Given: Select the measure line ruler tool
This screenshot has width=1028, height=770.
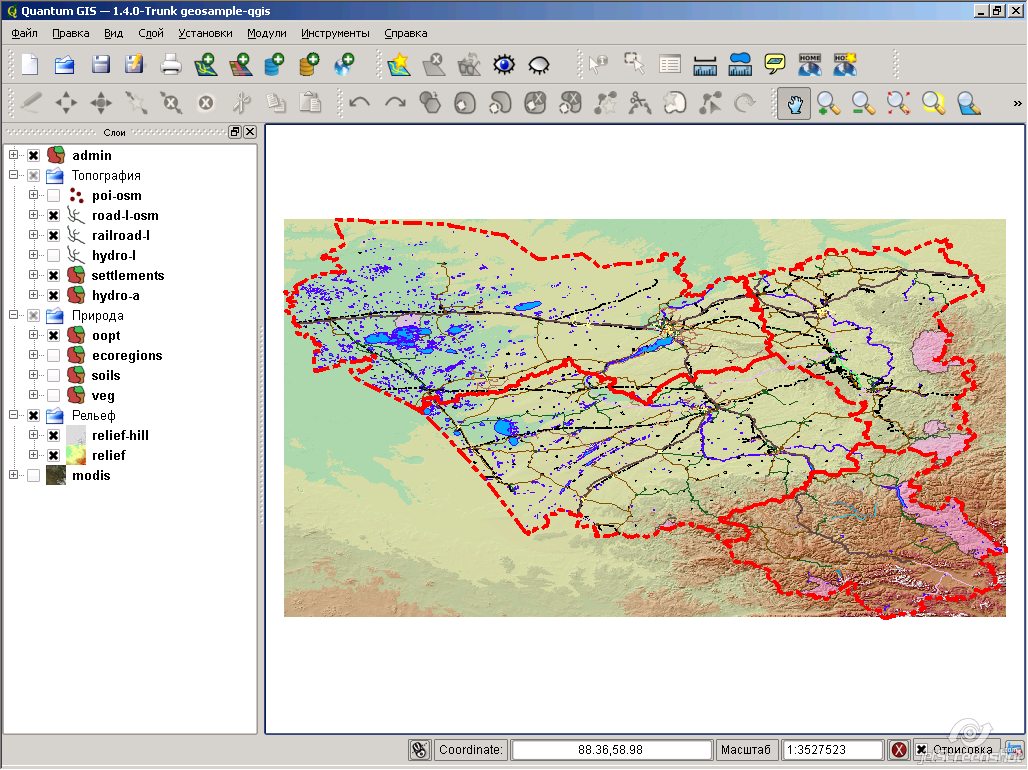Looking at the screenshot, I should [x=705, y=64].
